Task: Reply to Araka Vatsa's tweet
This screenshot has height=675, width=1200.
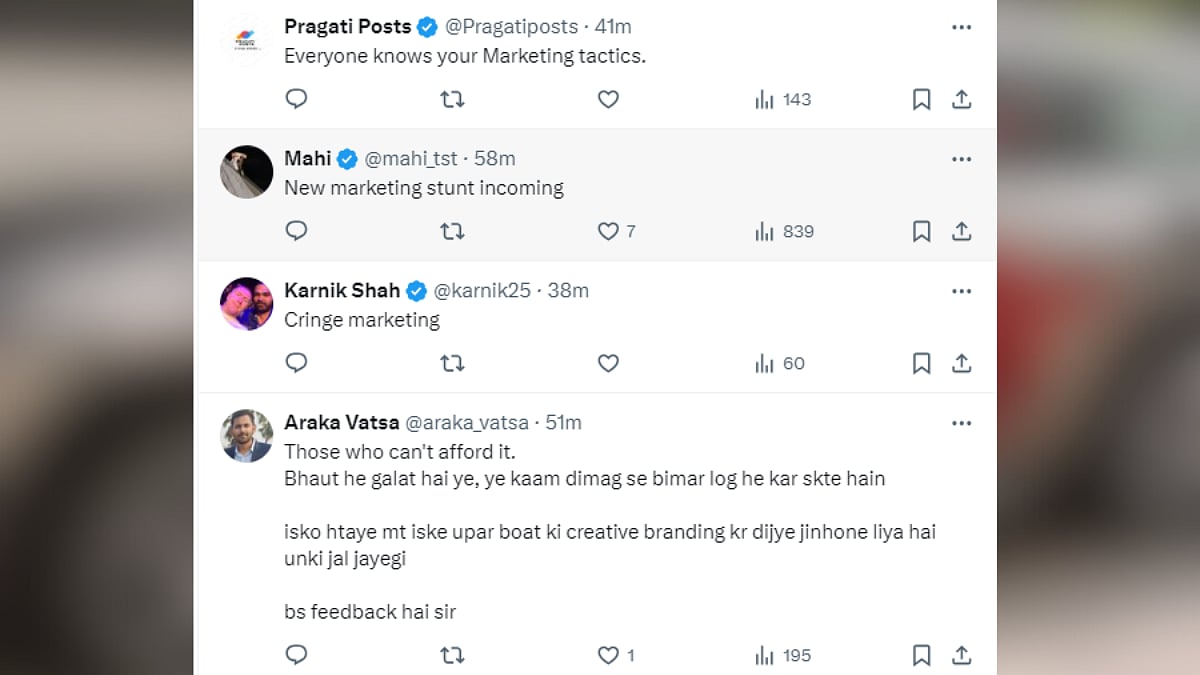Action: (x=296, y=655)
